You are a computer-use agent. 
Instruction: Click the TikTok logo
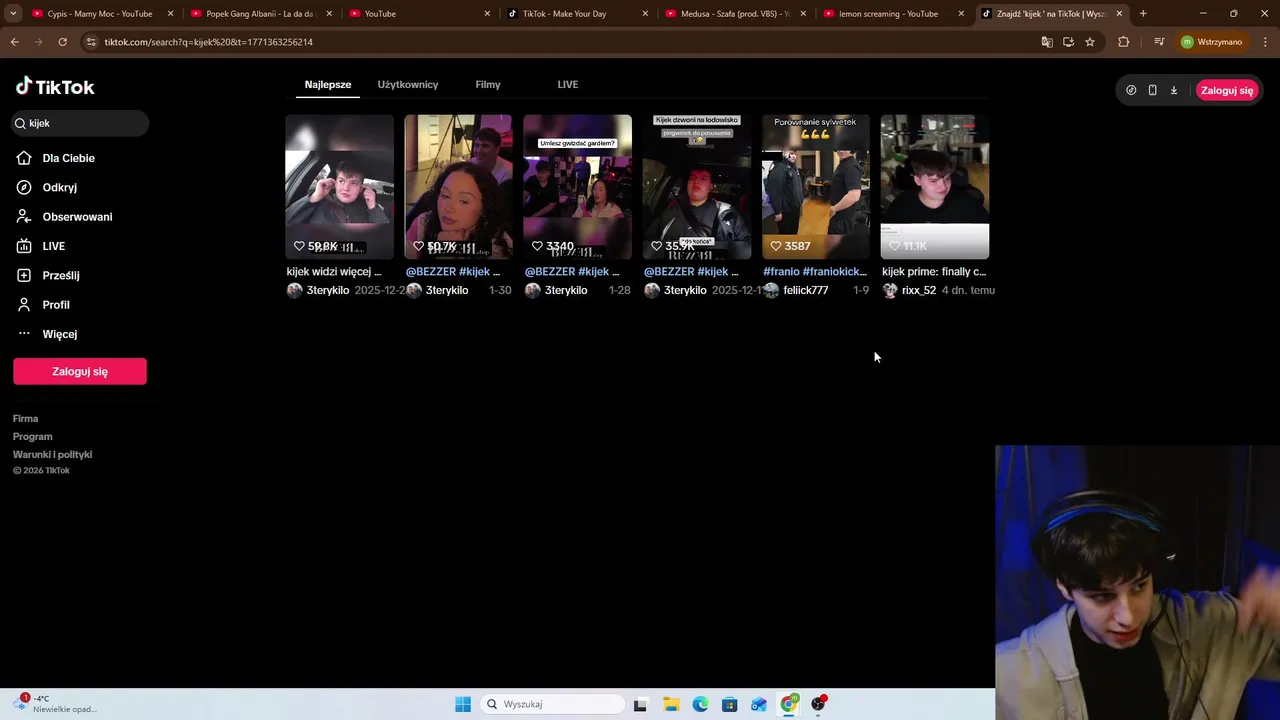tap(55, 87)
